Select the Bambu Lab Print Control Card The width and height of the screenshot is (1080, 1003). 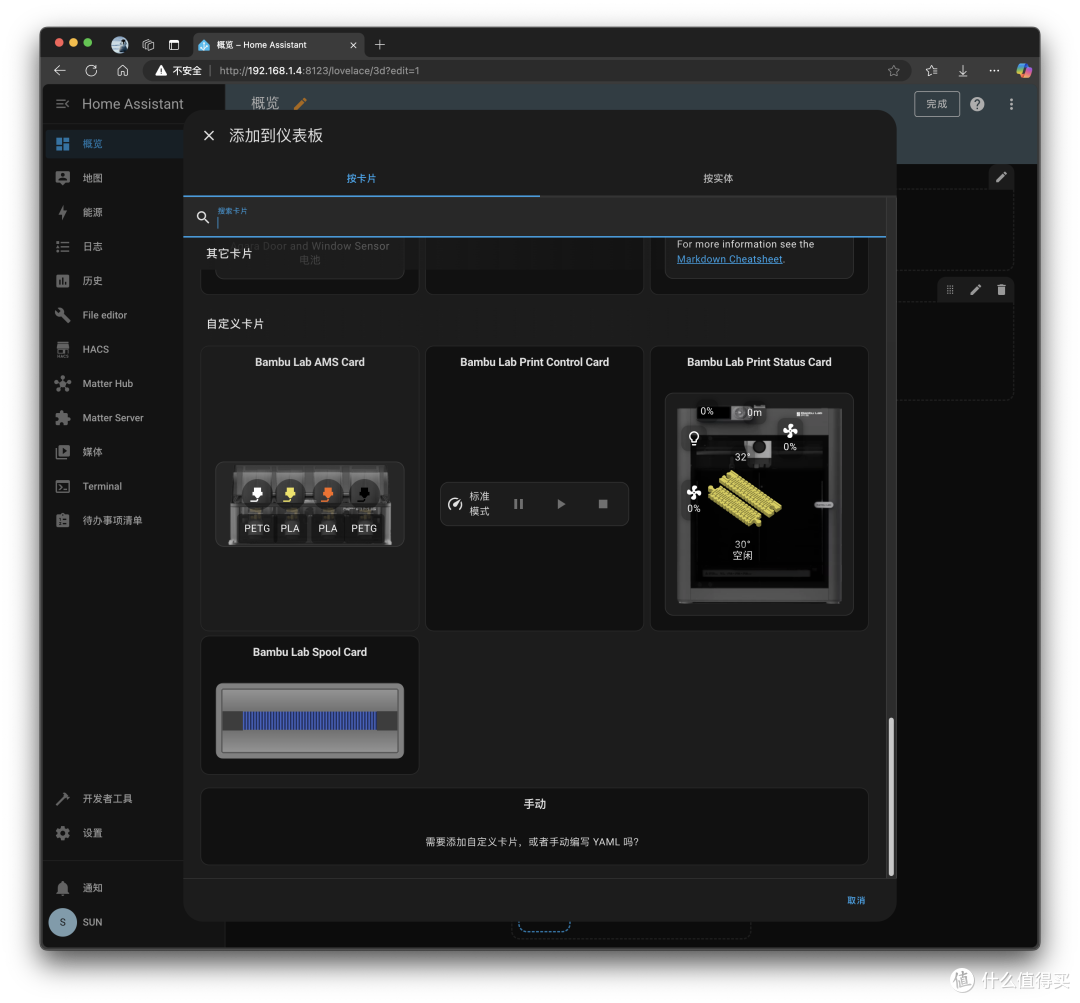(x=534, y=488)
